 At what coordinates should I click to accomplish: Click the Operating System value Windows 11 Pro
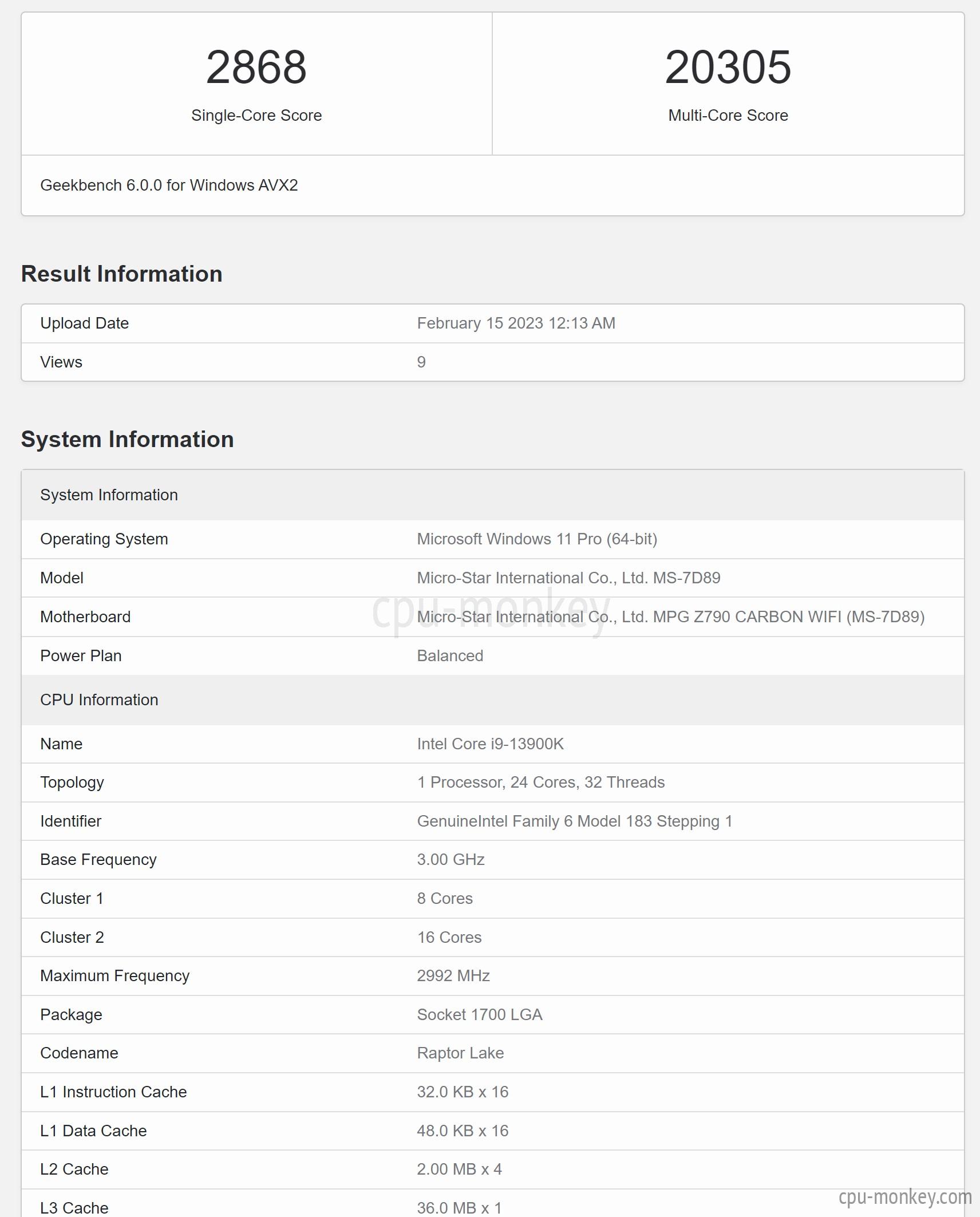tap(537, 539)
